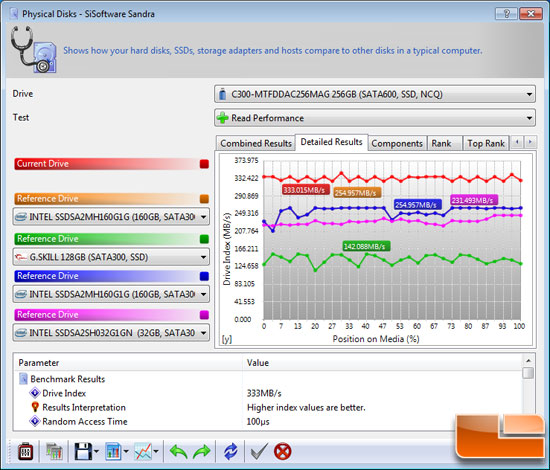The image size is (550, 470).
Task: Click the red Current Drive color swatch
Action: click(x=204, y=164)
